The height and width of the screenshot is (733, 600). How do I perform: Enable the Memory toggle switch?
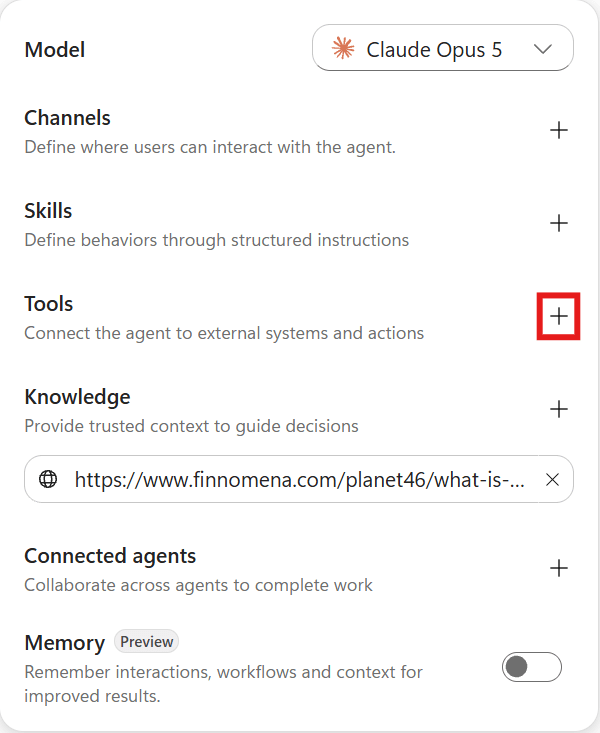pos(532,667)
